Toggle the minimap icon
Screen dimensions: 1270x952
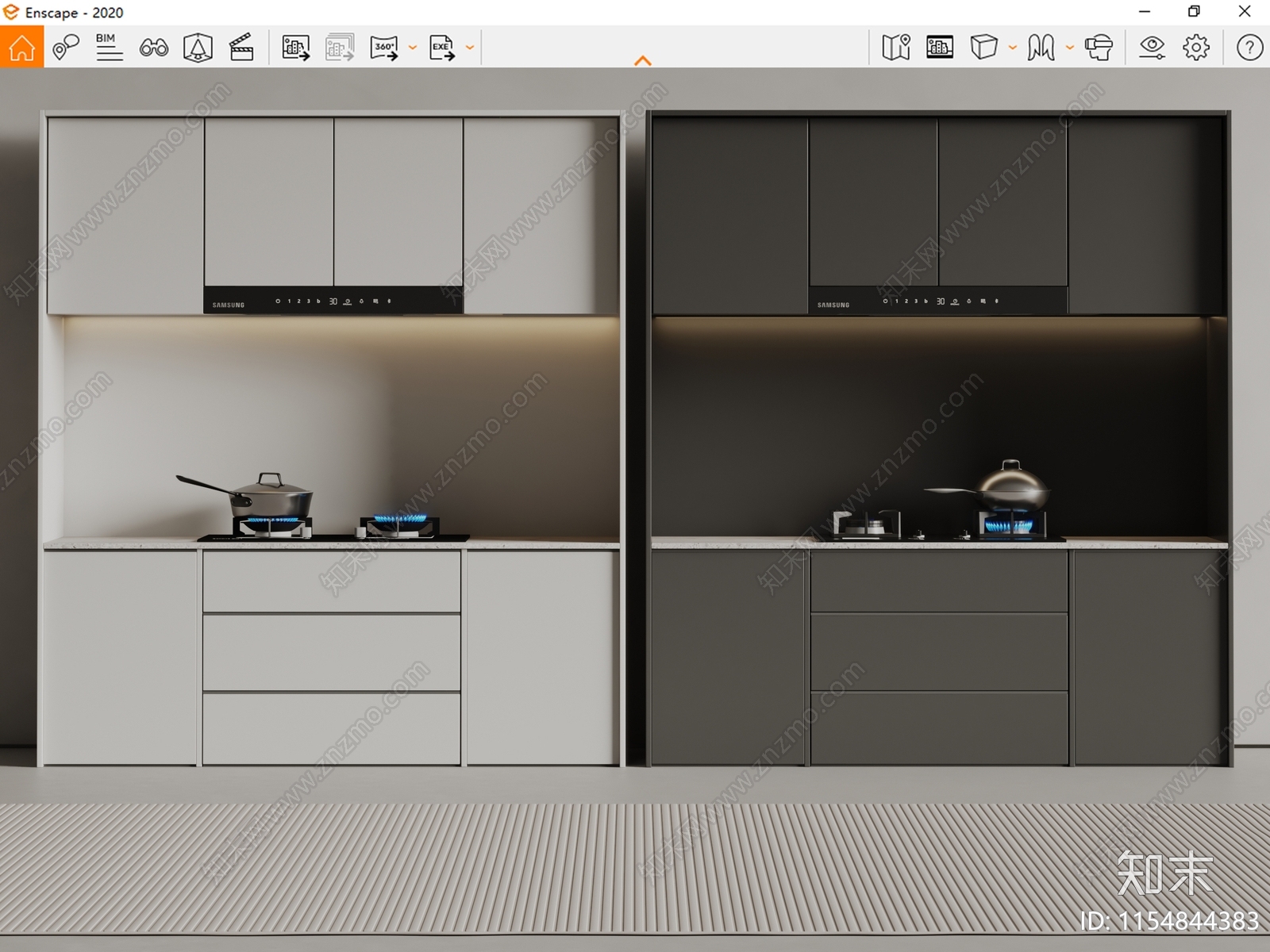896,48
